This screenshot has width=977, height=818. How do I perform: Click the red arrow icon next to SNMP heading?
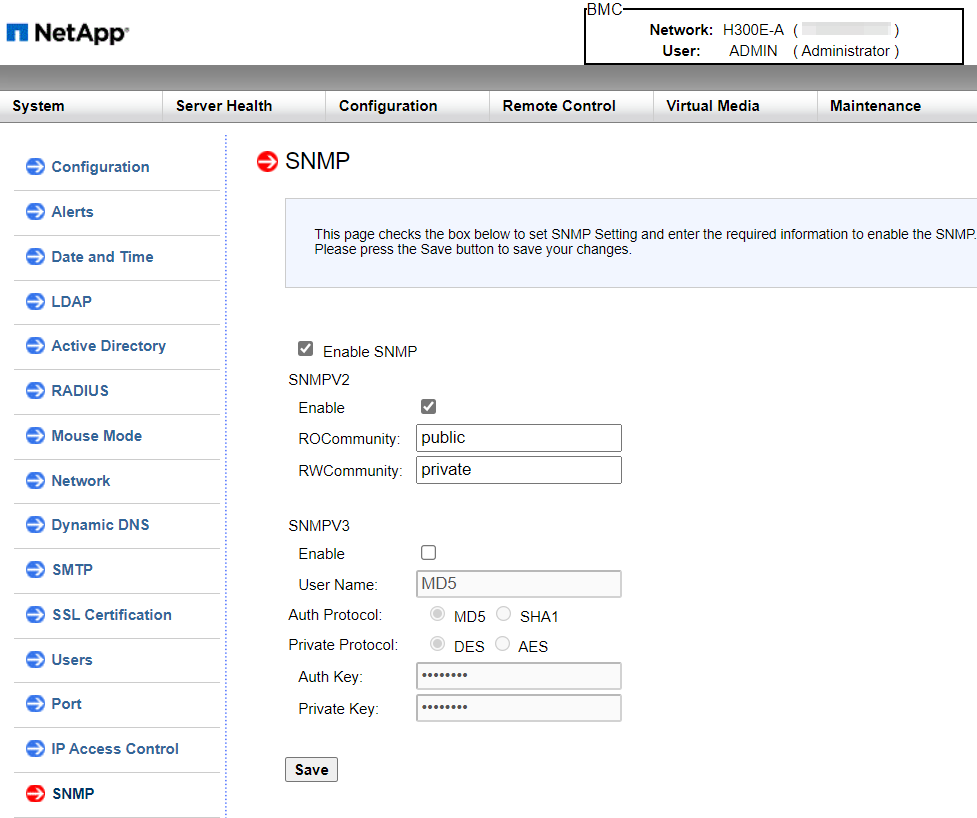pyautogui.click(x=267, y=161)
